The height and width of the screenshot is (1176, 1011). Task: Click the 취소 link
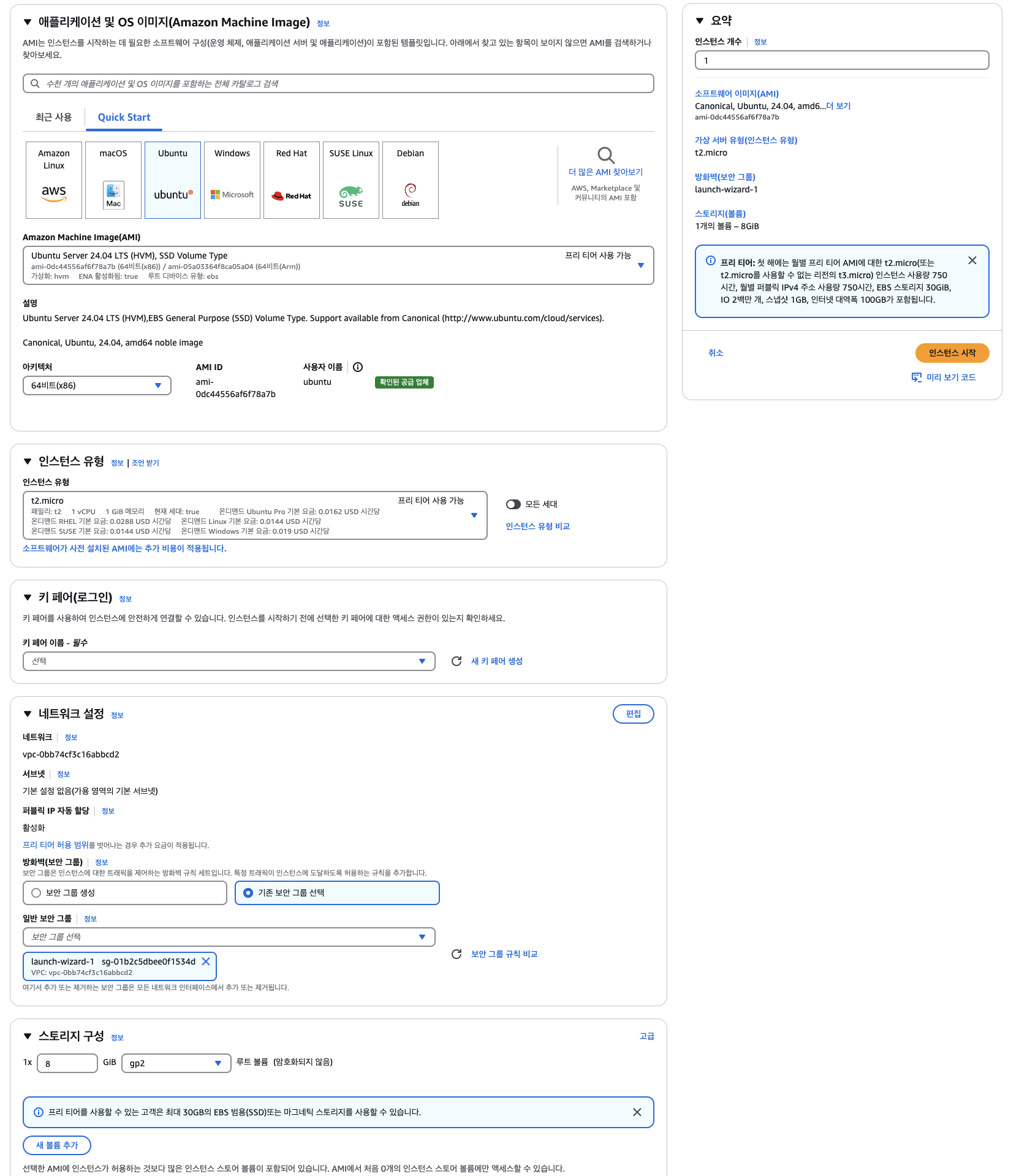point(716,353)
